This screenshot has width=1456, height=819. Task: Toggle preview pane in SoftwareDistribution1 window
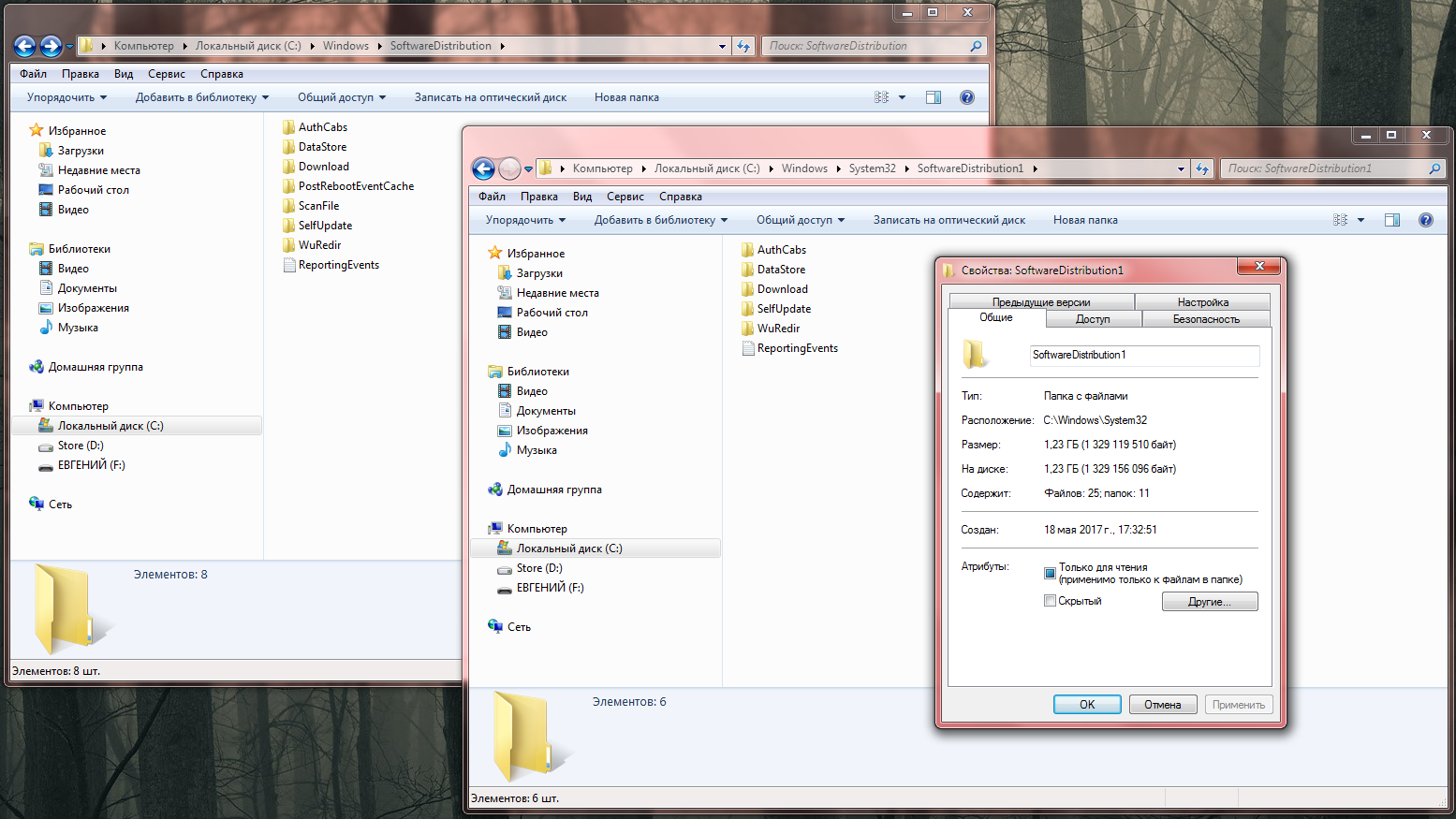pyautogui.click(x=1392, y=220)
